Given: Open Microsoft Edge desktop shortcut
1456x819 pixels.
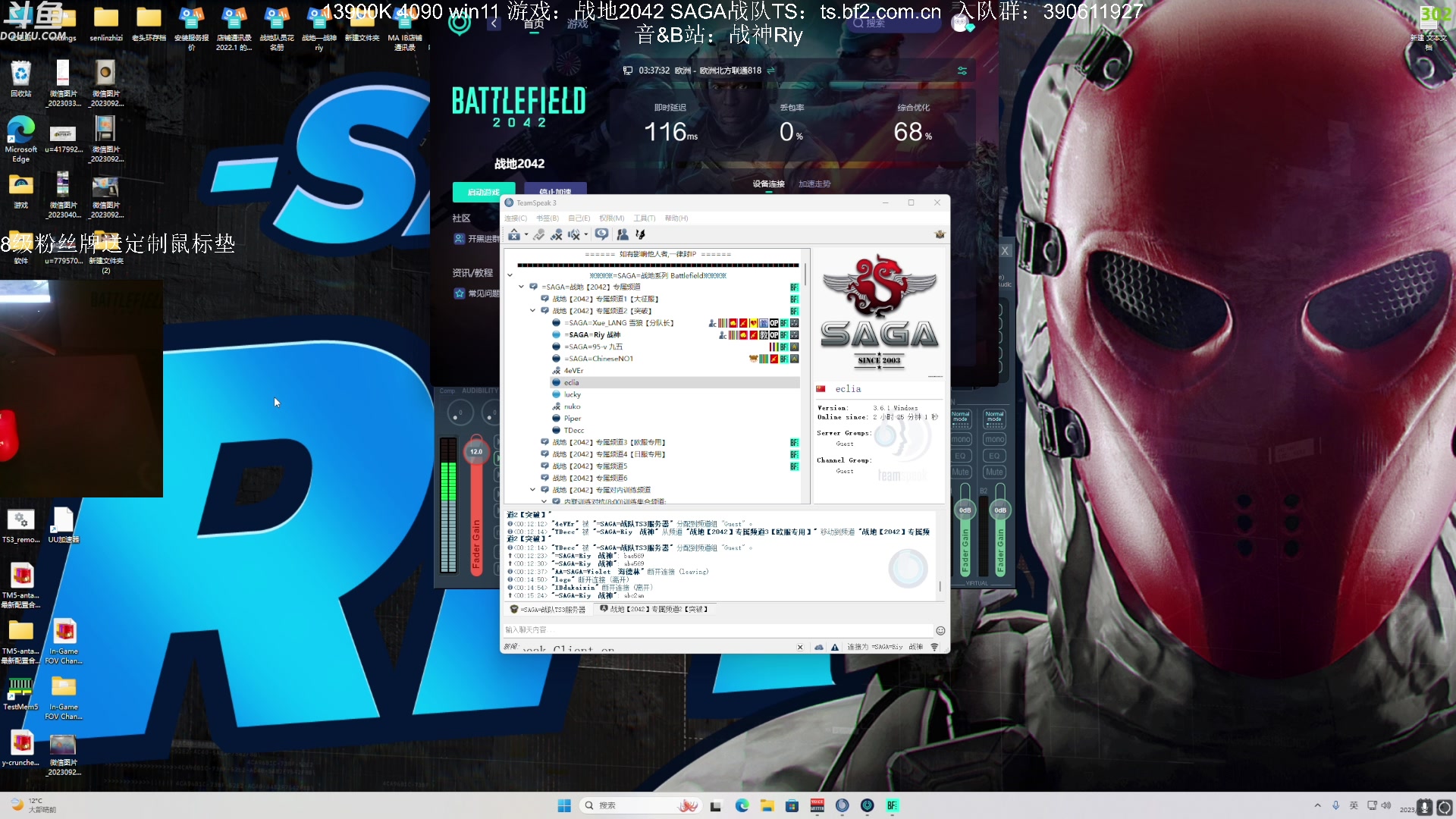Looking at the screenshot, I should click(x=21, y=139).
